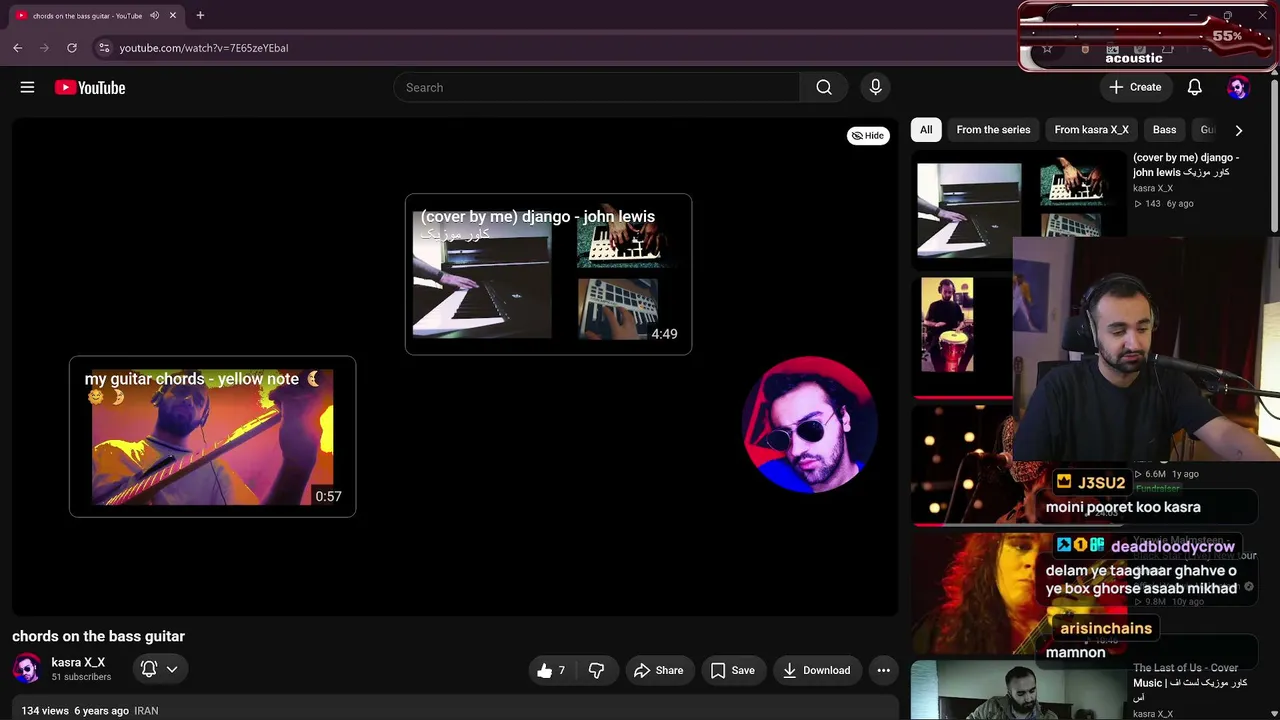Go back with the browser back arrow

[x=18, y=48]
